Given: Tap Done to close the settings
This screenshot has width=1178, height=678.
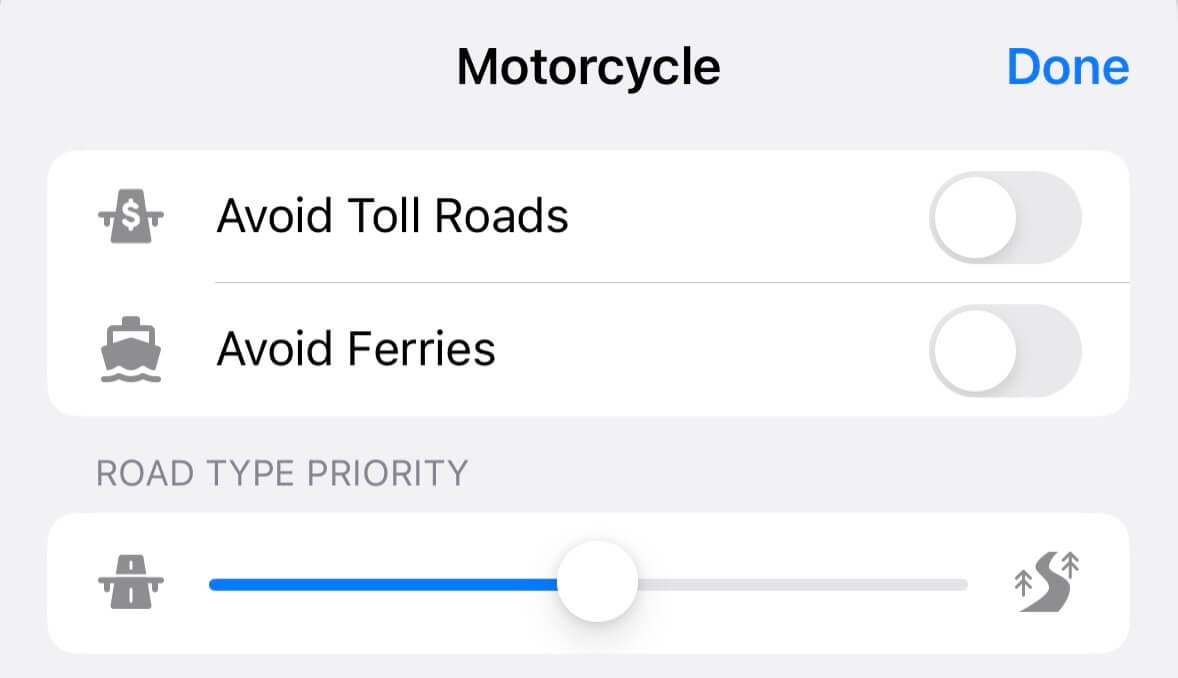Looking at the screenshot, I should click(1068, 66).
